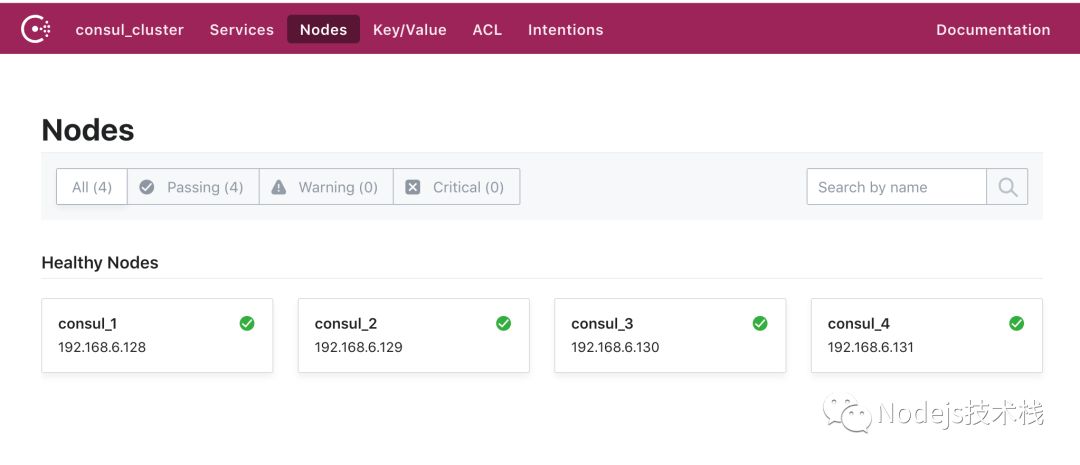
Task: Click green check icon on consul_4
Action: [x=1017, y=323]
